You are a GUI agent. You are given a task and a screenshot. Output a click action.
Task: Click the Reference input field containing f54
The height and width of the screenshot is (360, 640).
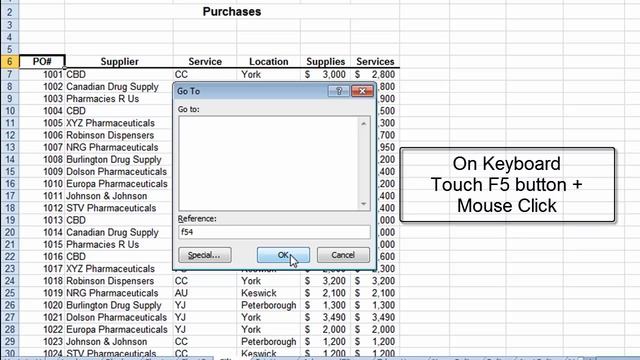pyautogui.click(x=274, y=232)
